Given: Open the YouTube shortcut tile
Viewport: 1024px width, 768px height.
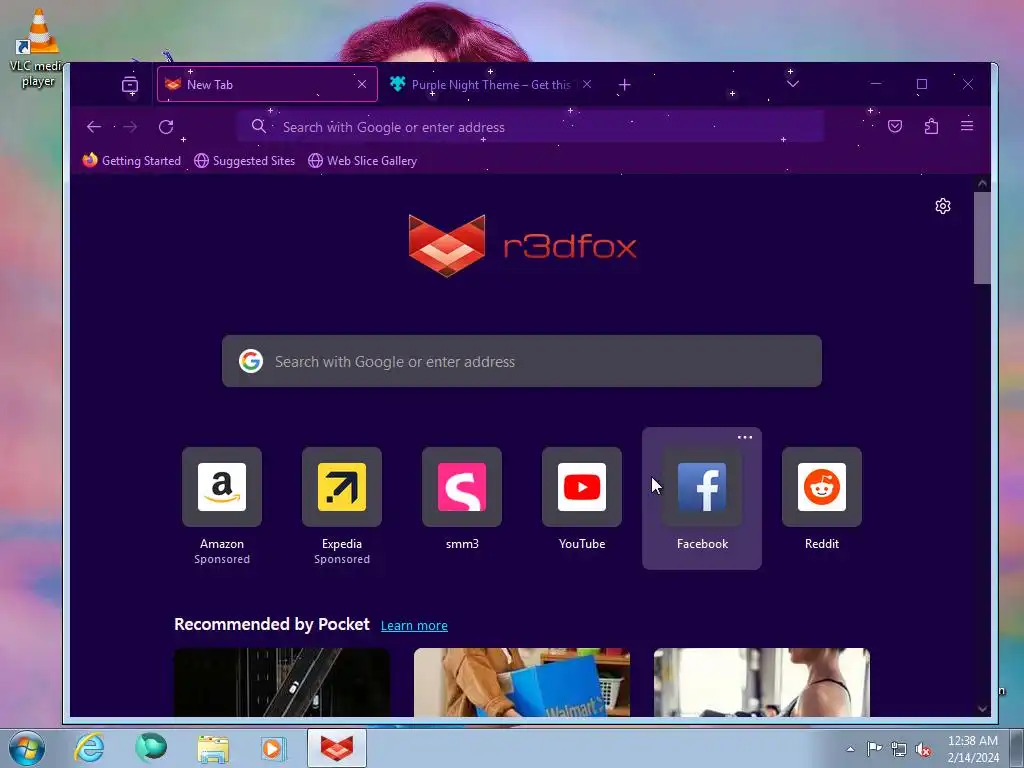Looking at the screenshot, I should (582, 499).
